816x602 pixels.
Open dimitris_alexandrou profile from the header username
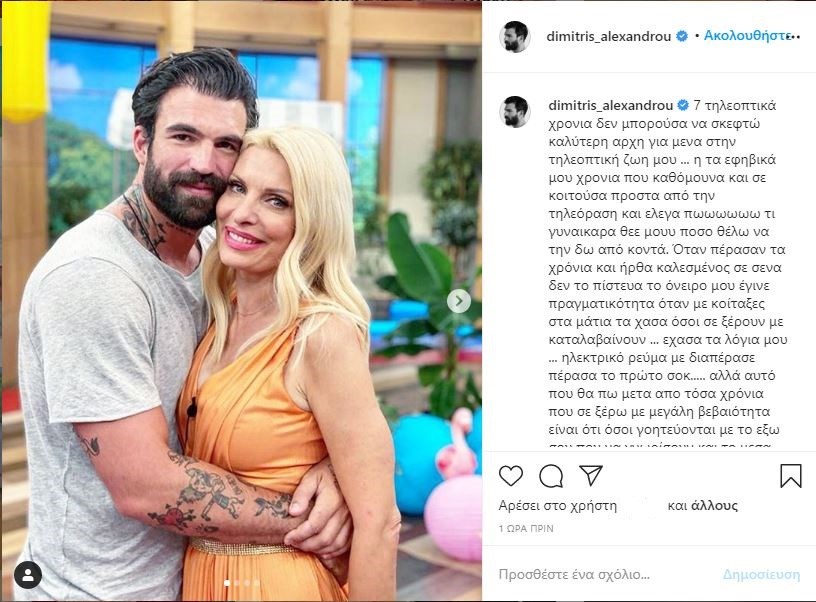608,36
